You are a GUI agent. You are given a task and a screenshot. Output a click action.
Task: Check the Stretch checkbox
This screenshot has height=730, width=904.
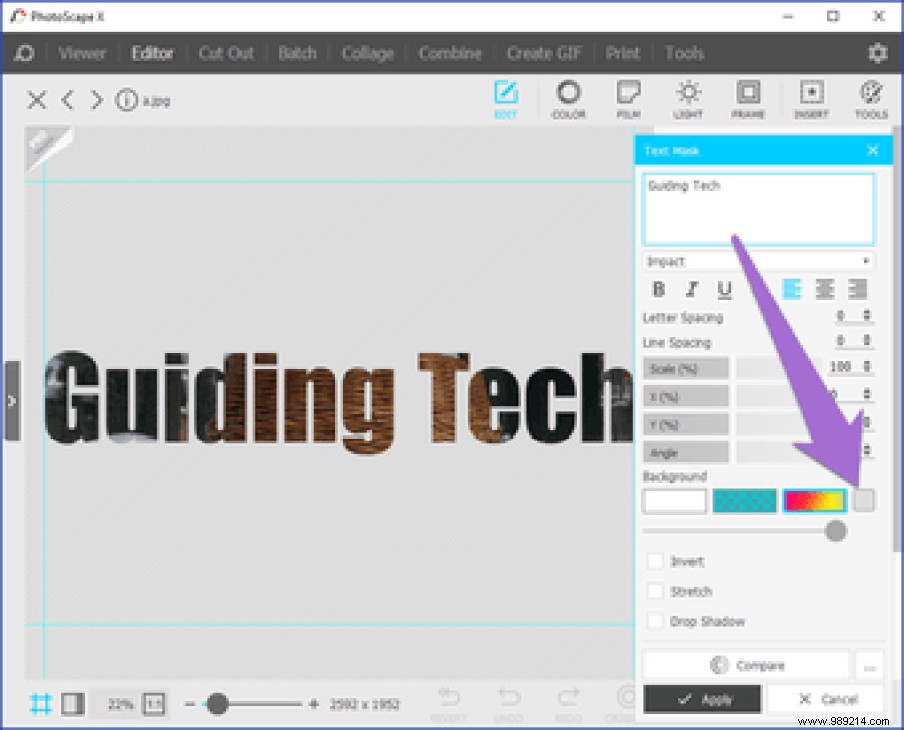[x=655, y=591]
